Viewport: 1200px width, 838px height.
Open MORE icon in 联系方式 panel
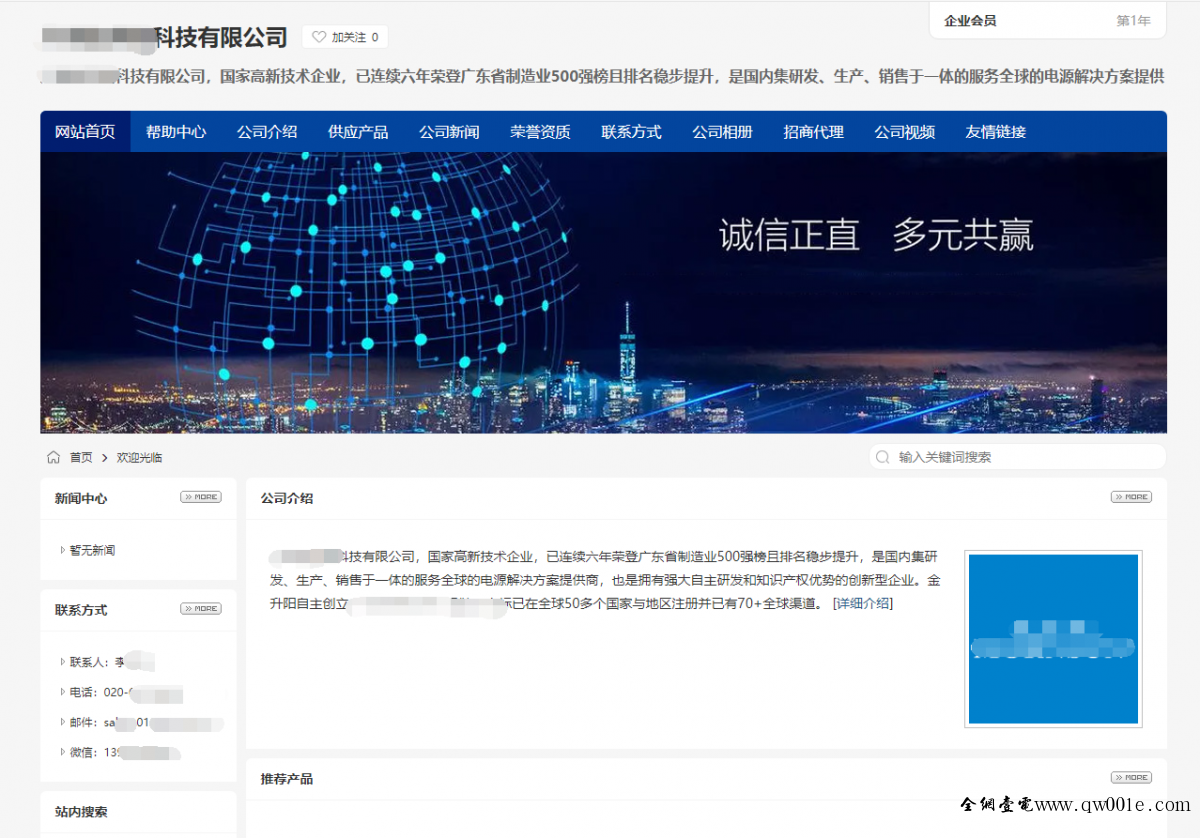tap(200, 609)
